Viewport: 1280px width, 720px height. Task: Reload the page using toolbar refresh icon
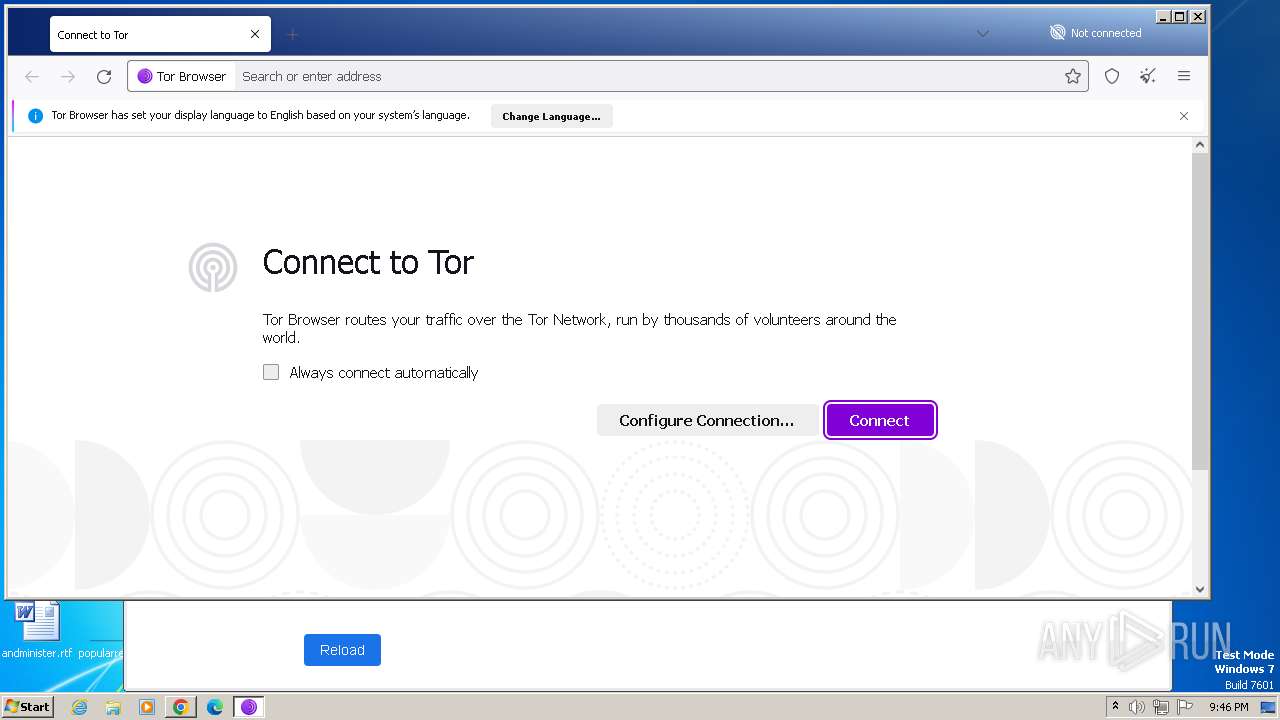[x=104, y=76]
